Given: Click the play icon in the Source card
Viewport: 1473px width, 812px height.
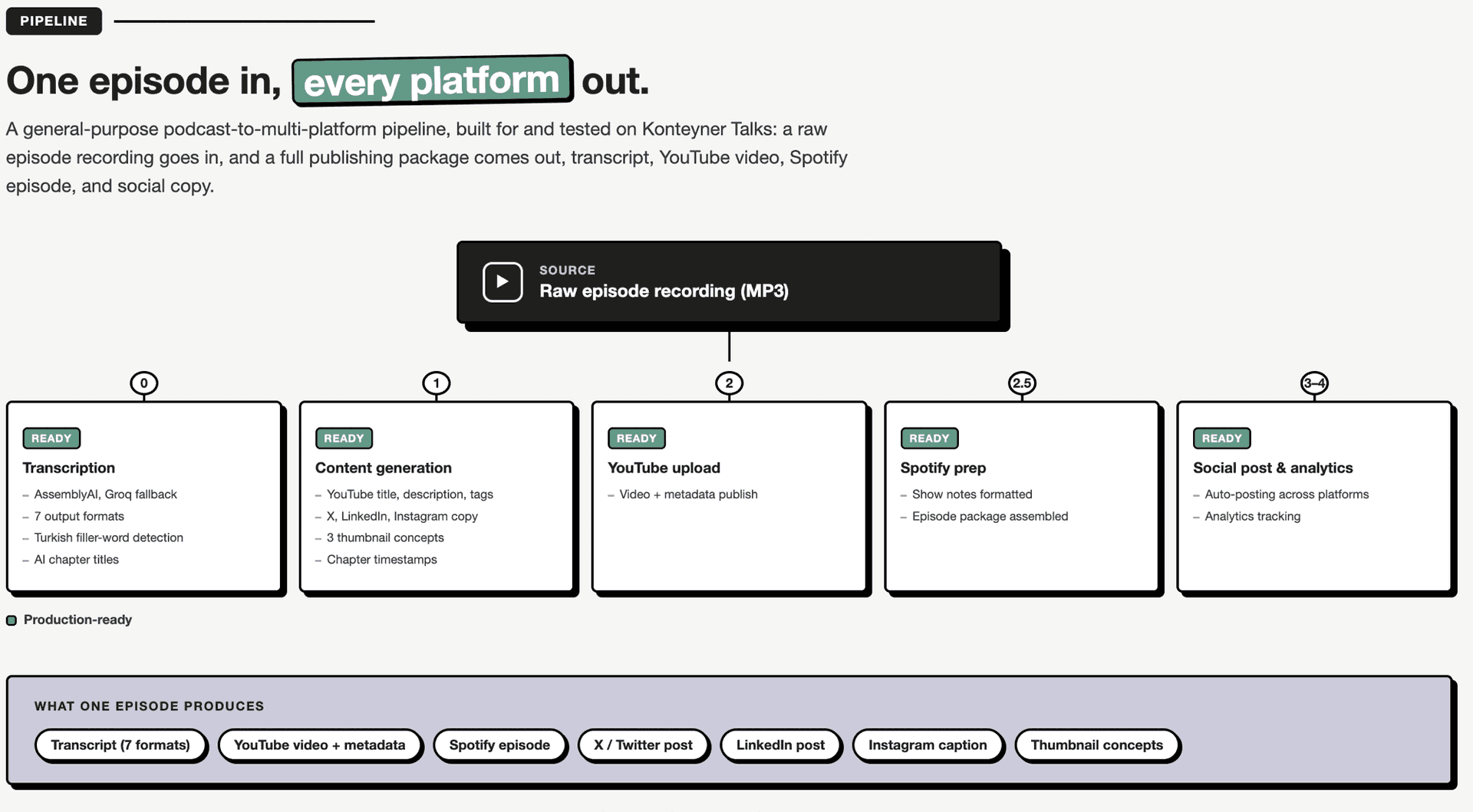Looking at the screenshot, I should (x=503, y=282).
